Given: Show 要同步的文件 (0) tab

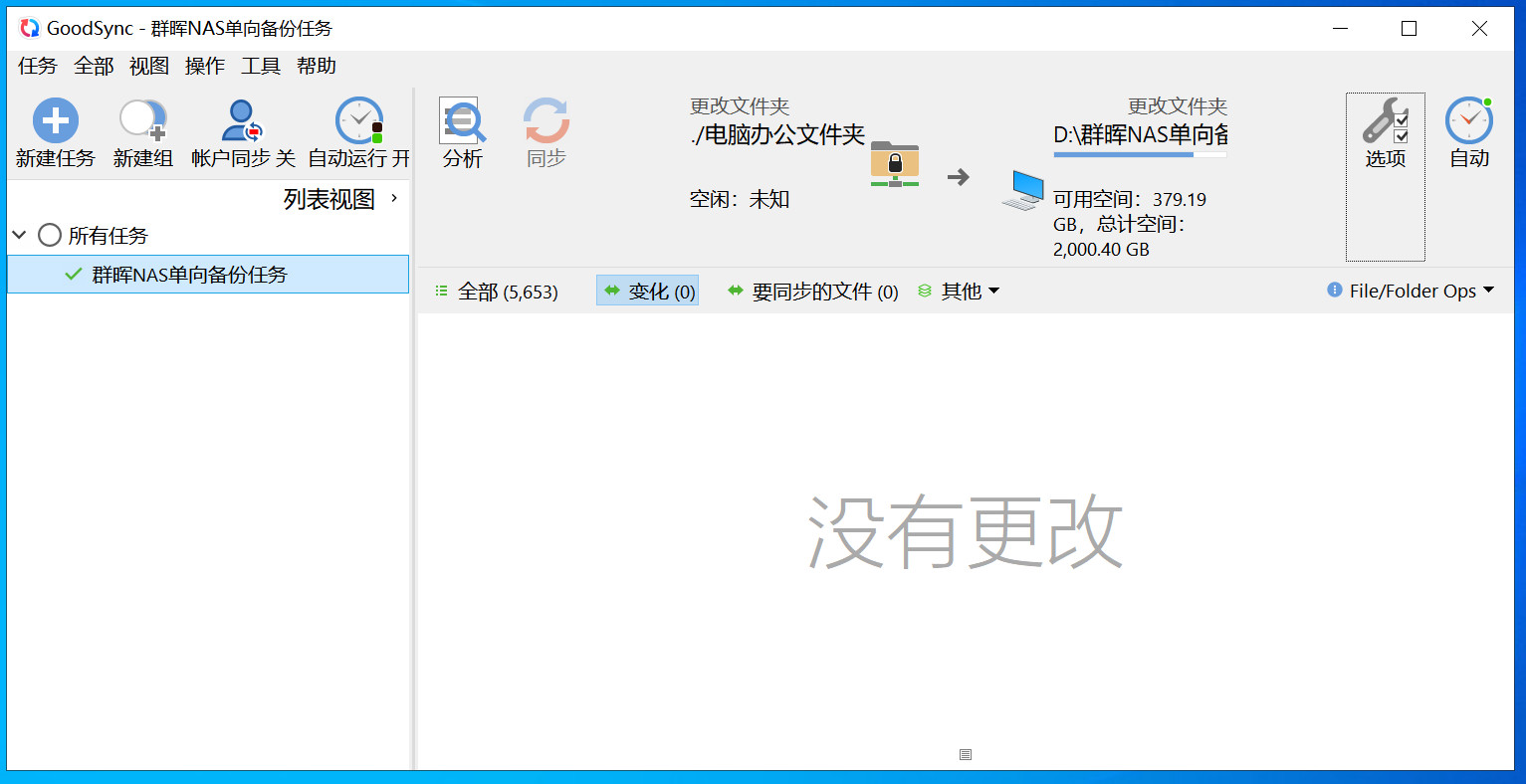Looking at the screenshot, I should pos(813,291).
